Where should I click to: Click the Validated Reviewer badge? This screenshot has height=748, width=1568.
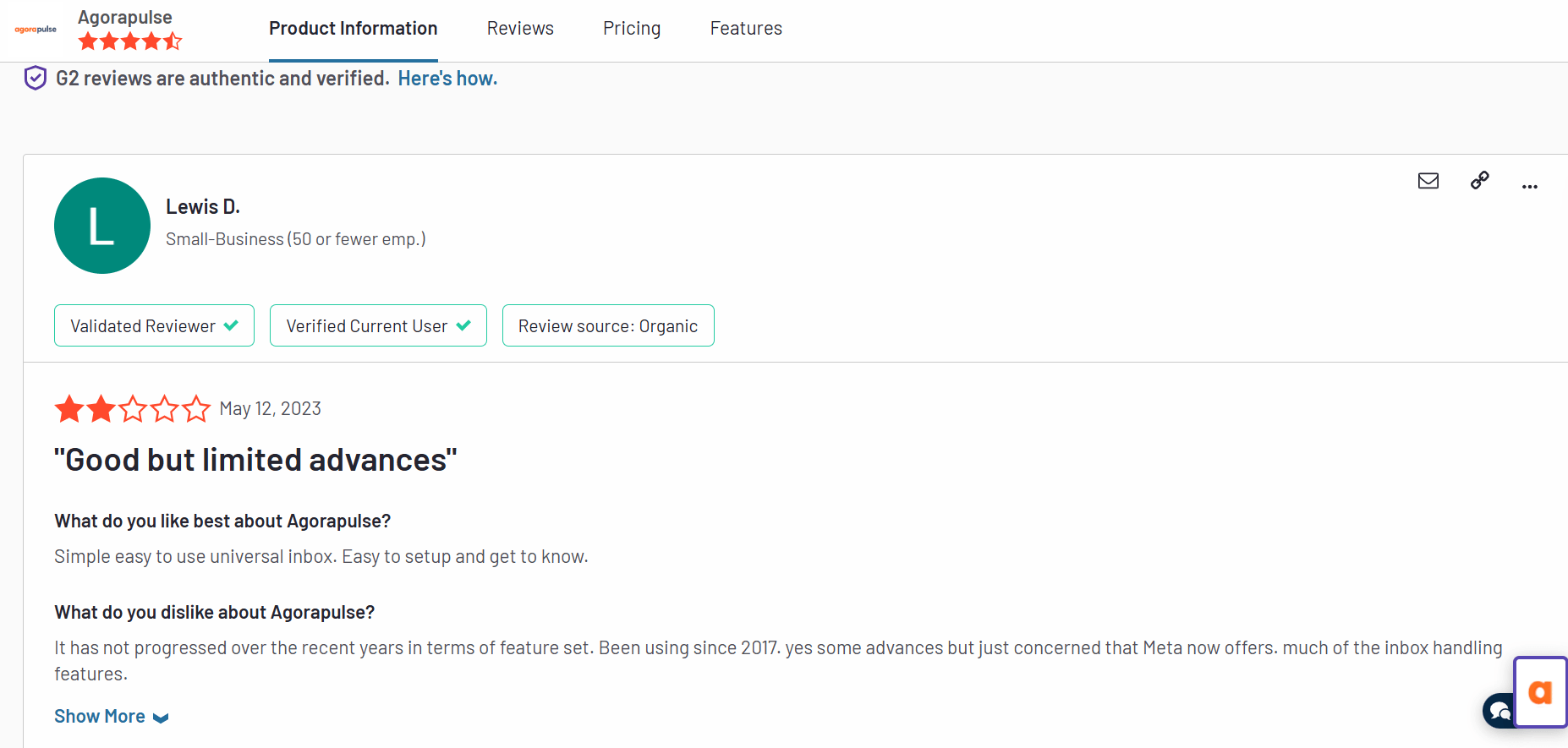pos(154,325)
